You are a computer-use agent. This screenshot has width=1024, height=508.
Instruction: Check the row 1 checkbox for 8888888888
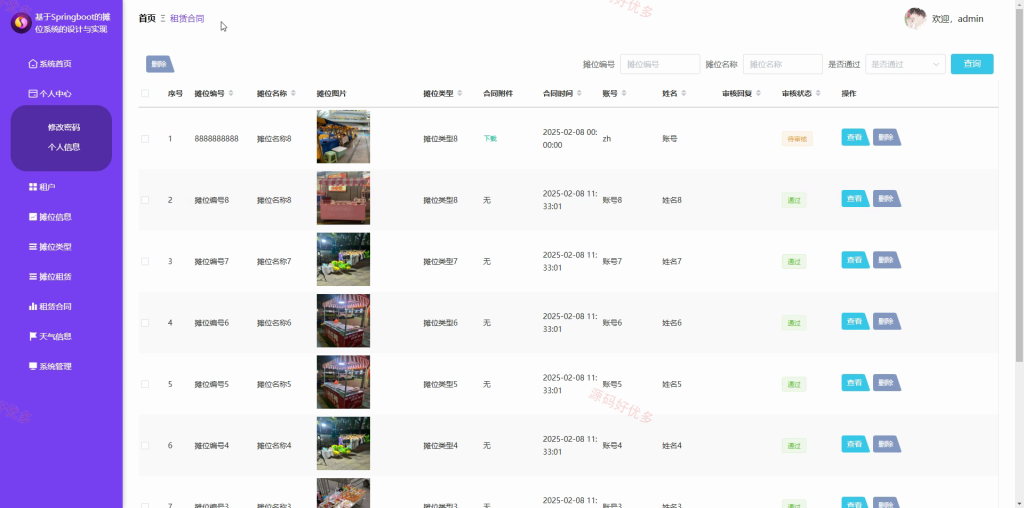(145, 139)
